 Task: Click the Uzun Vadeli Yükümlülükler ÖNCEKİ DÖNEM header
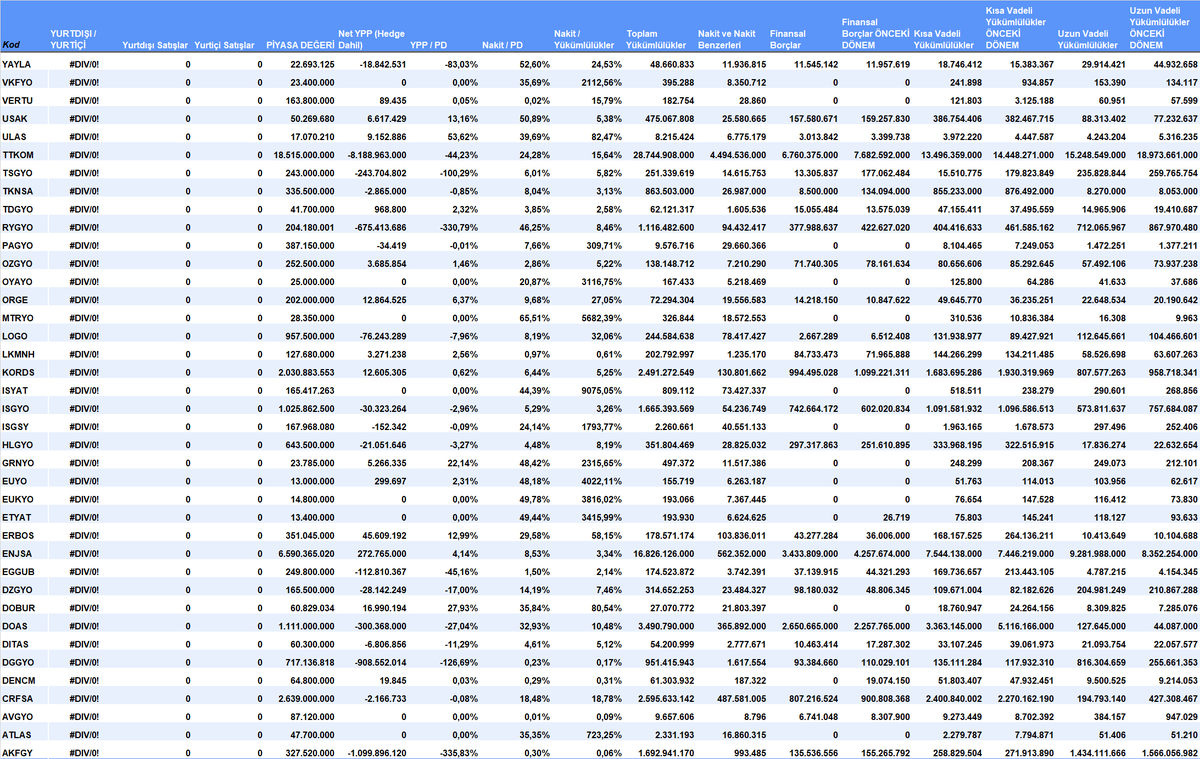pos(1158,27)
